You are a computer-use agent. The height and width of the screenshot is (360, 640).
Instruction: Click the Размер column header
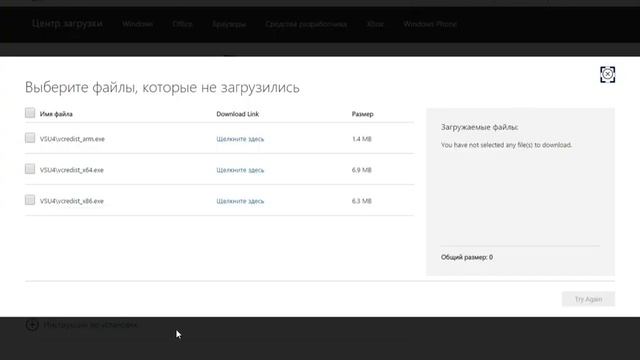point(362,114)
